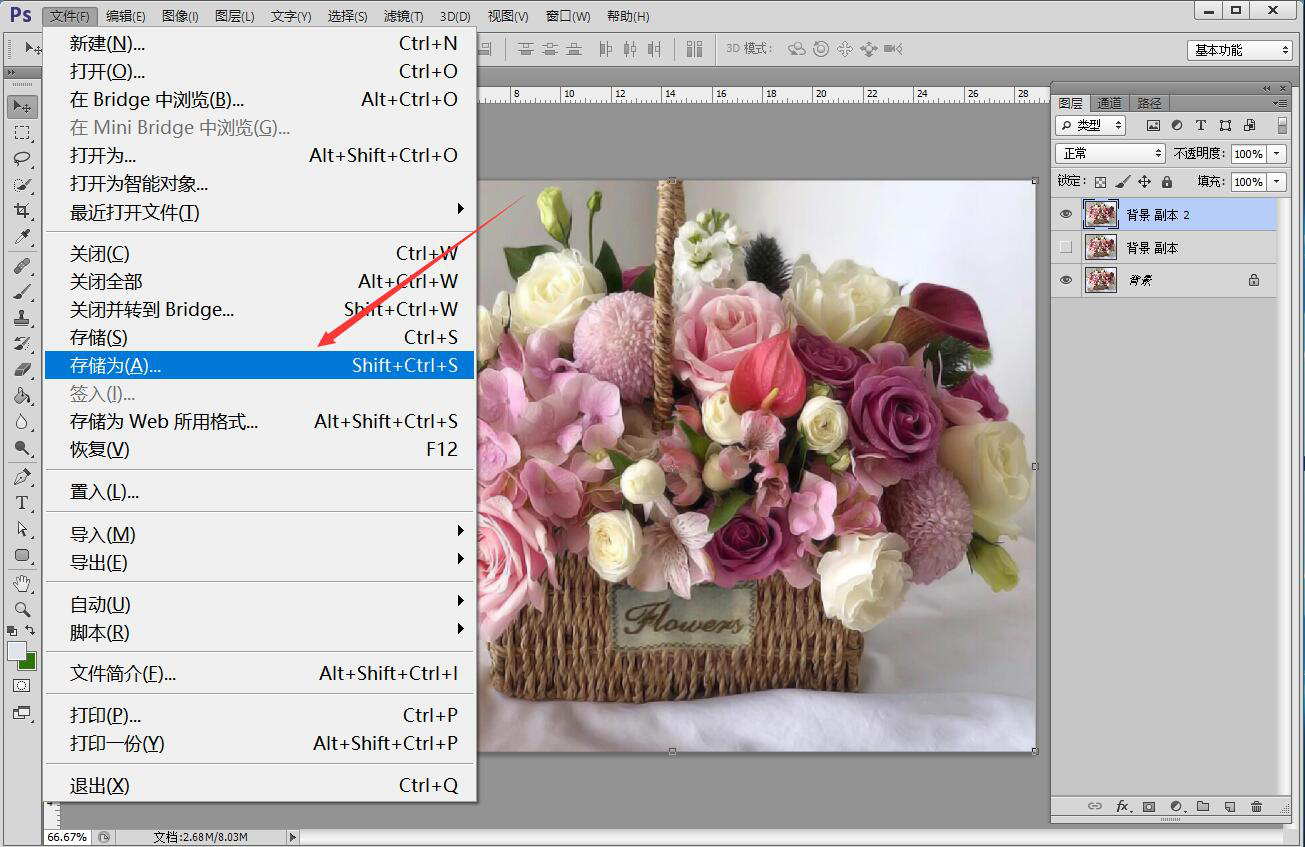1305x847 pixels.
Task: Open the 类型 layer filter dropdown
Action: [x=1091, y=126]
